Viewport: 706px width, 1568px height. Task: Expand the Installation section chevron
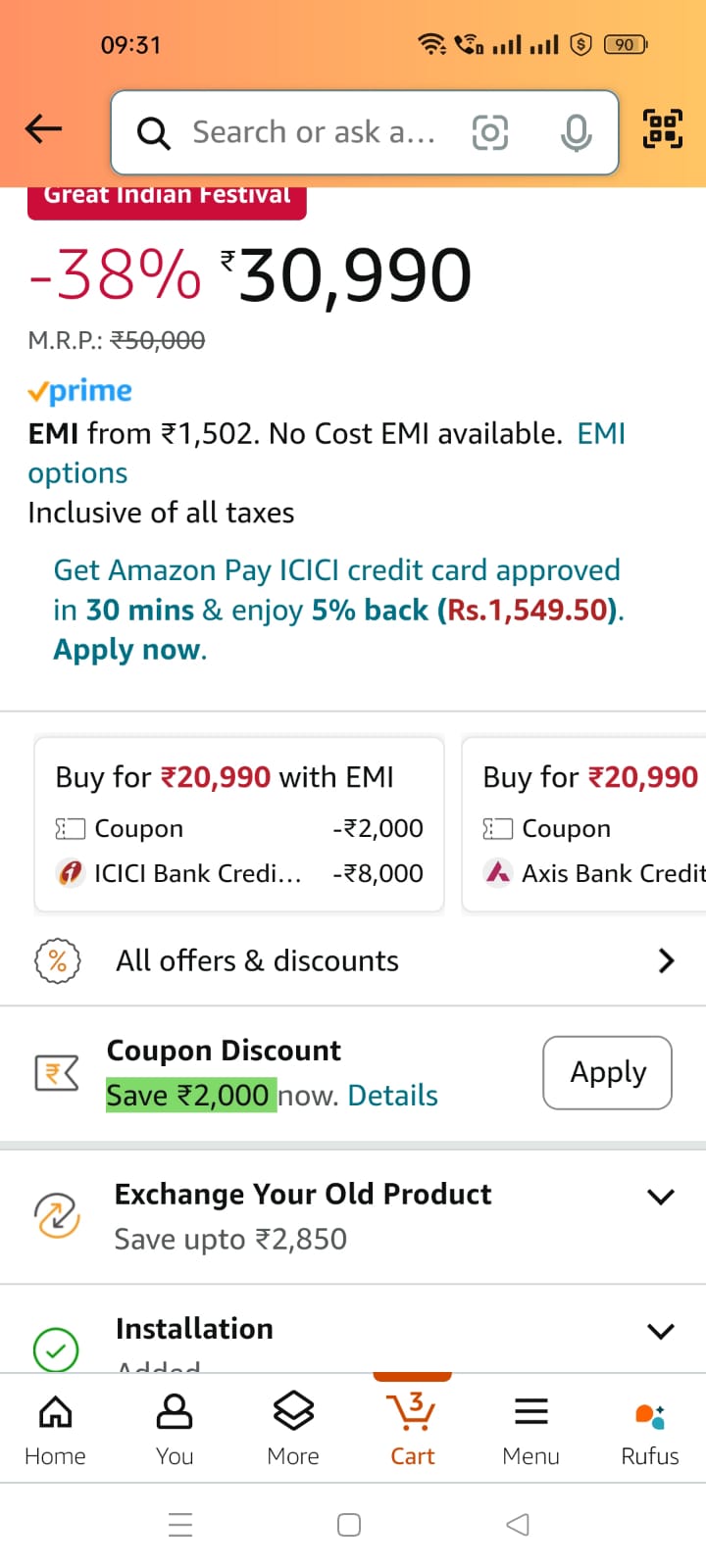coord(661,1331)
